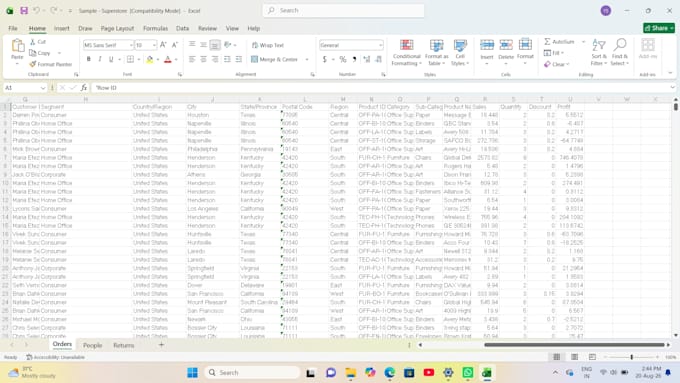Toggle Wrap Text for selected cells

pos(268,45)
